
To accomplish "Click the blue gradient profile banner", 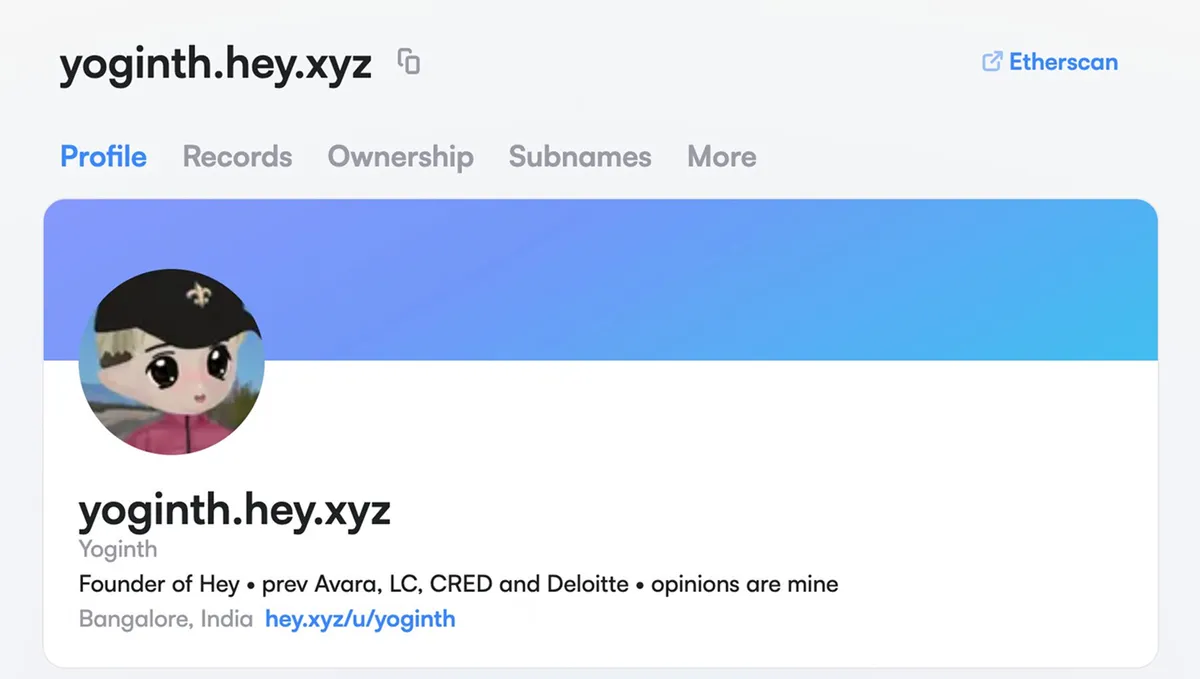I will point(700,280).
